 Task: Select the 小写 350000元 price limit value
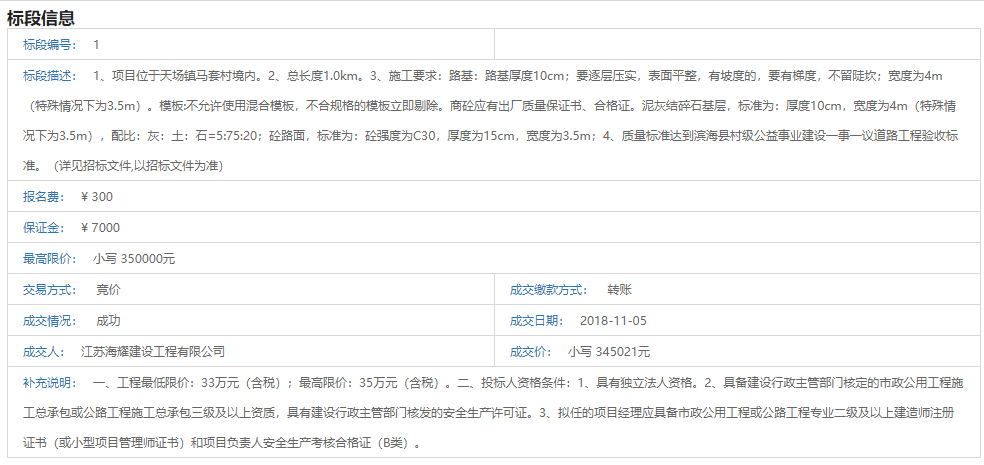134,258
